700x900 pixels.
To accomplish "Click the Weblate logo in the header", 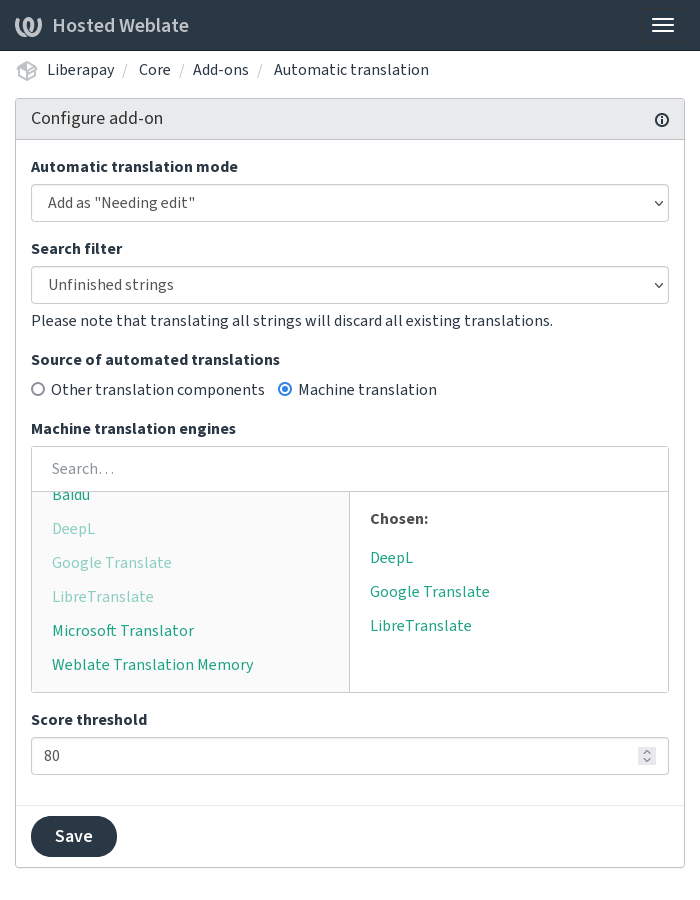I will pos(28,25).
